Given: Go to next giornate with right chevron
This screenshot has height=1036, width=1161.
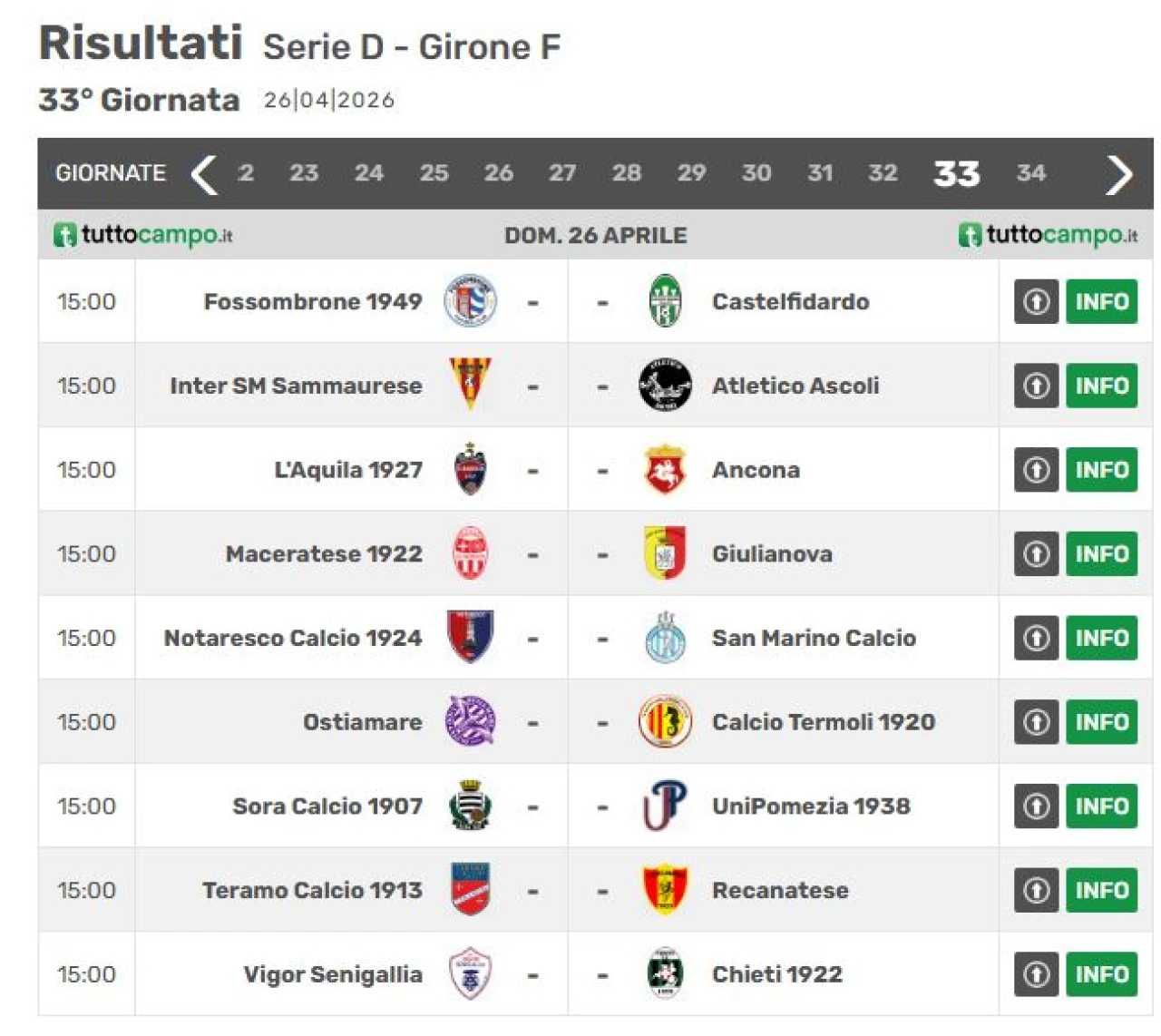Looking at the screenshot, I should (x=1118, y=174).
